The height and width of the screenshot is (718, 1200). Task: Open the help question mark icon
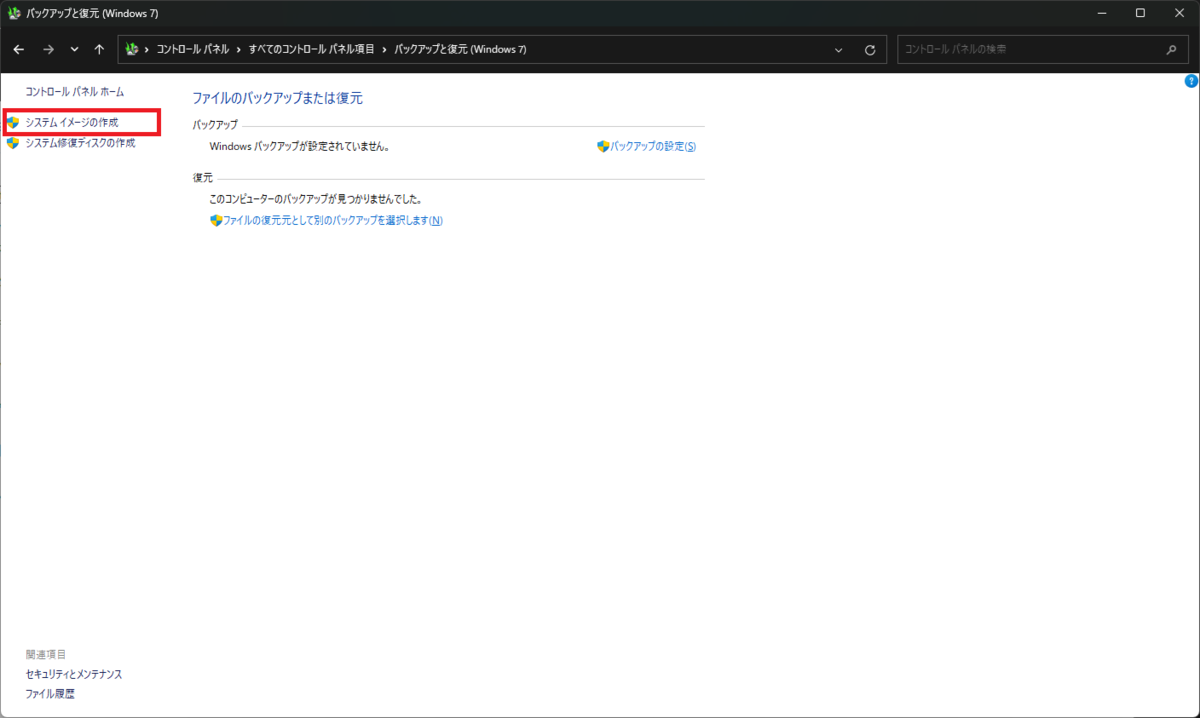[x=1191, y=81]
